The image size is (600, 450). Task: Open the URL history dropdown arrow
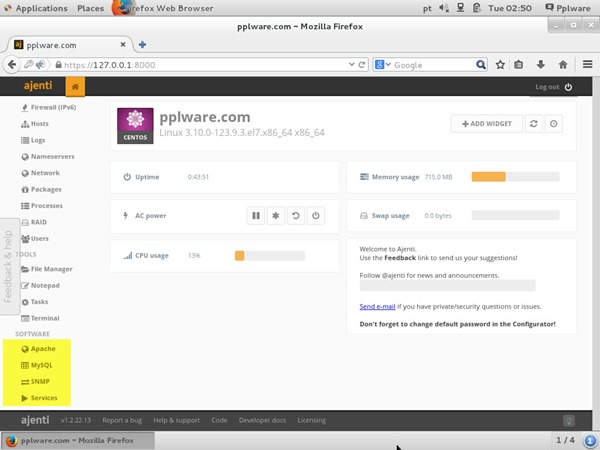click(x=351, y=65)
